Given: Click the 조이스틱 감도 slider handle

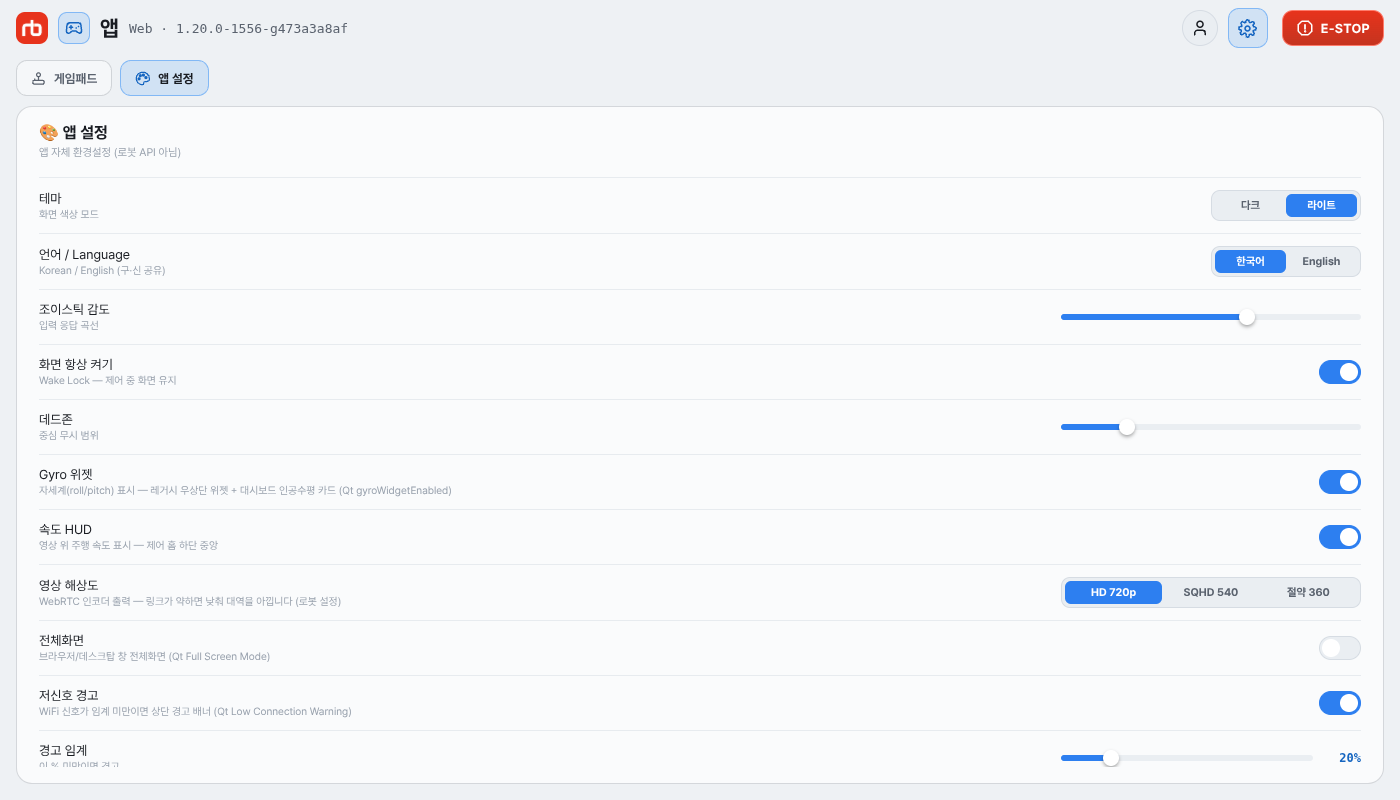Looking at the screenshot, I should tap(1247, 317).
